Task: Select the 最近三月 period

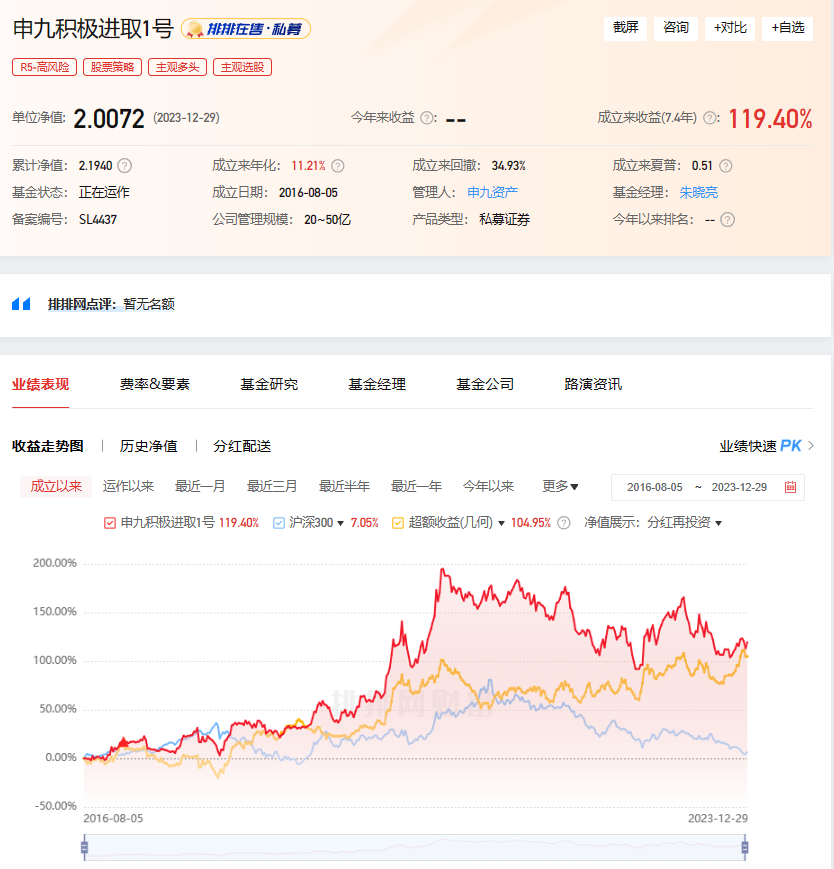Action: coord(272,487)
